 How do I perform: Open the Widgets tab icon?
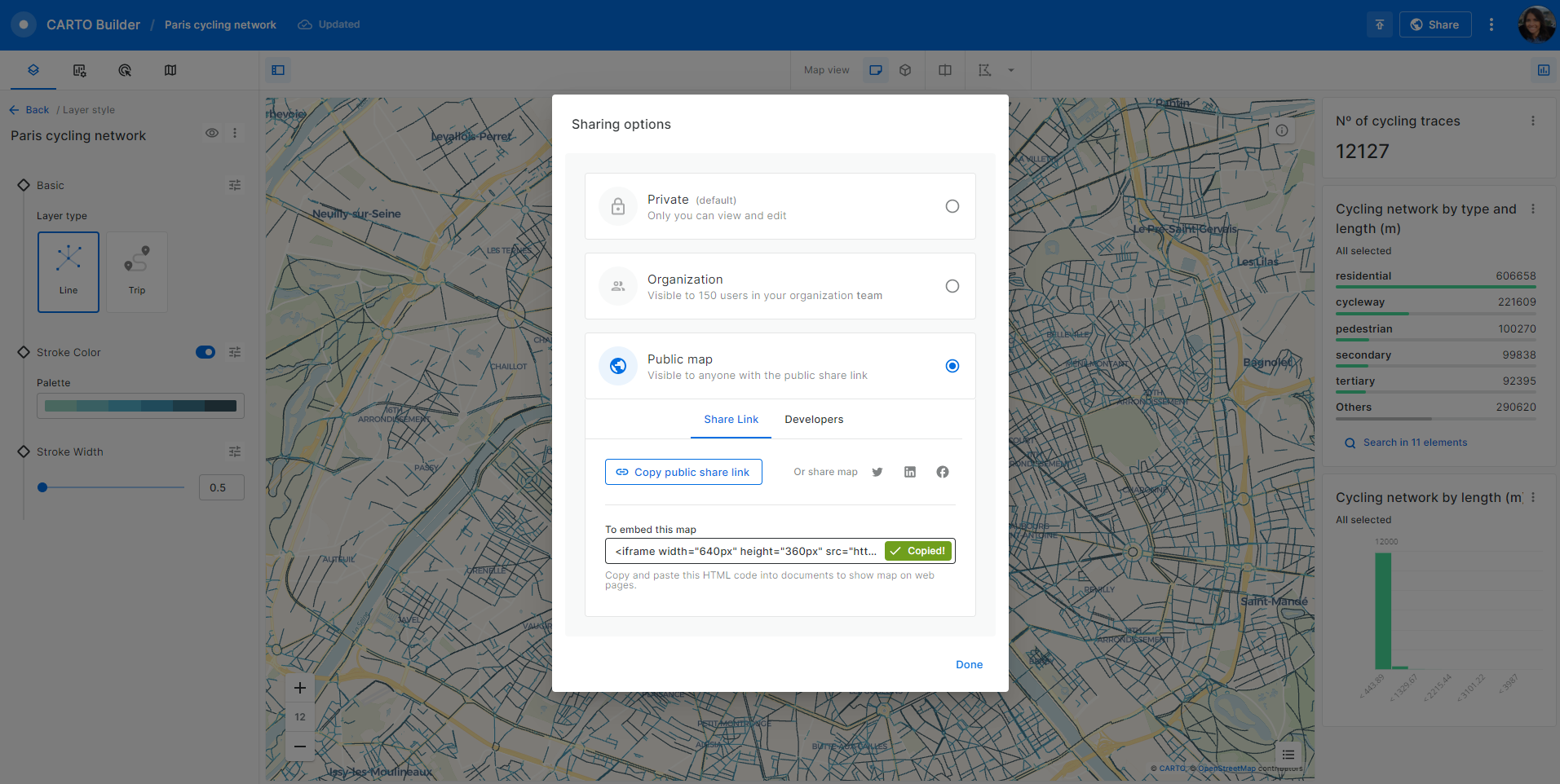coord(79,70)
